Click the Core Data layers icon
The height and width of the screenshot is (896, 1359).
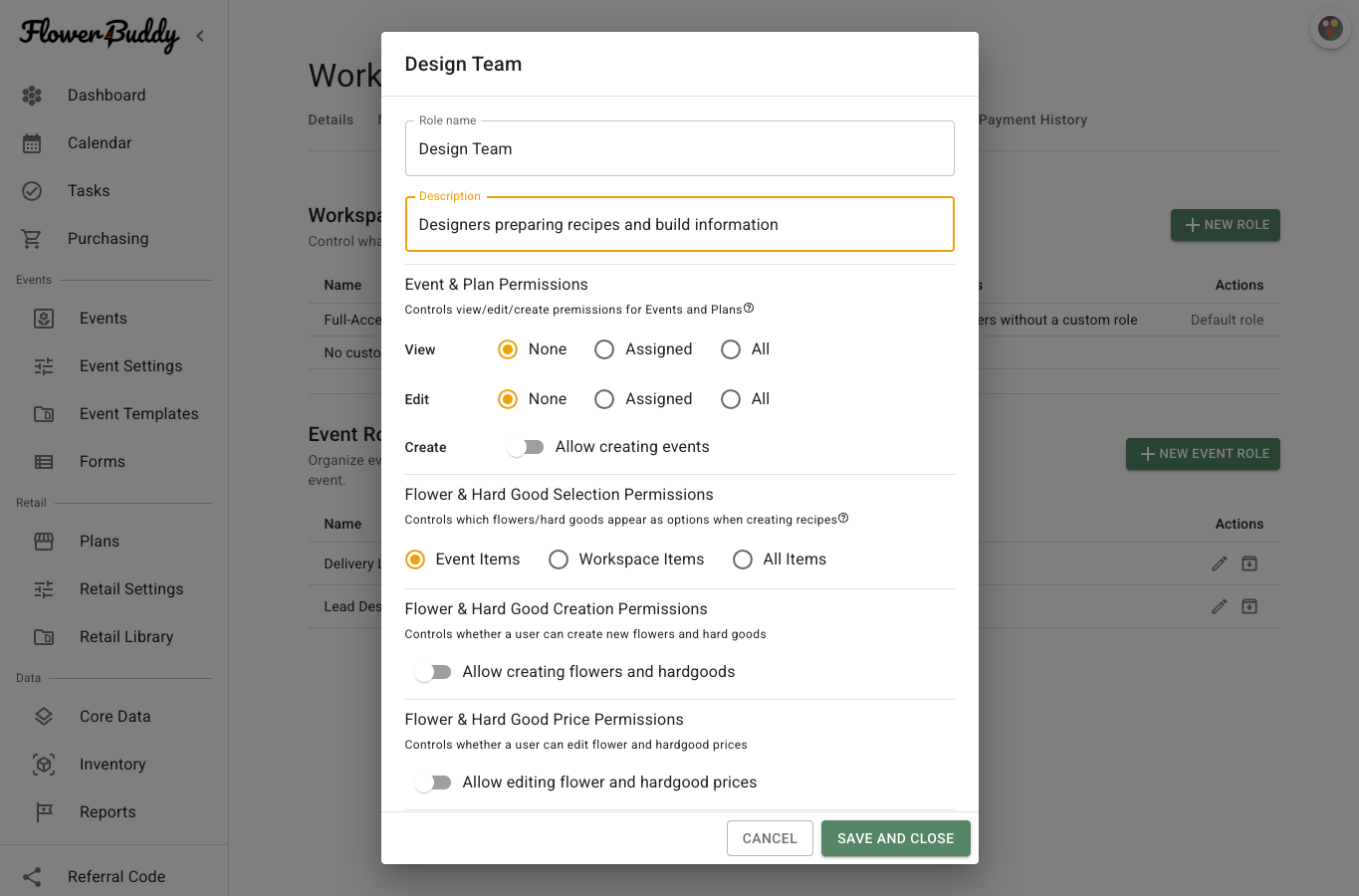pos(44,717)
